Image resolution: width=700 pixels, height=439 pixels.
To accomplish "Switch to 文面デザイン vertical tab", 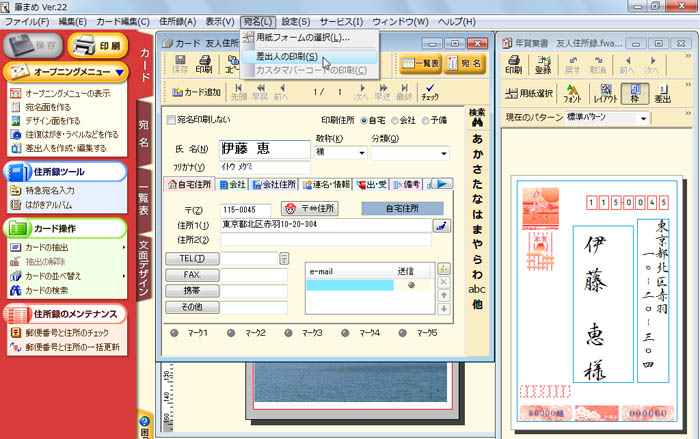I will pyautogui.click(x=143, y=268).
